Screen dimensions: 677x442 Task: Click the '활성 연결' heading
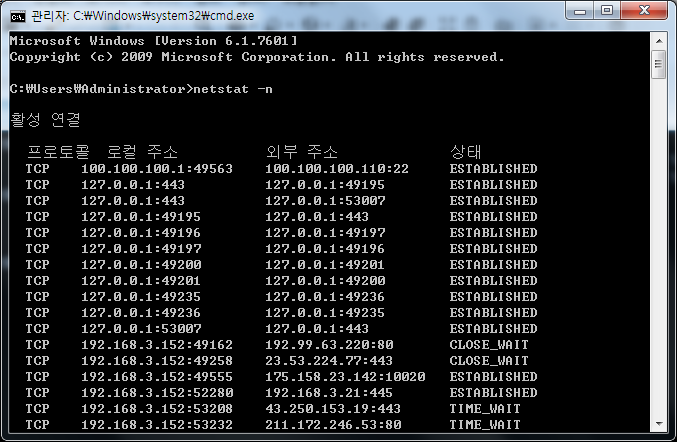[x=45, y=120]
